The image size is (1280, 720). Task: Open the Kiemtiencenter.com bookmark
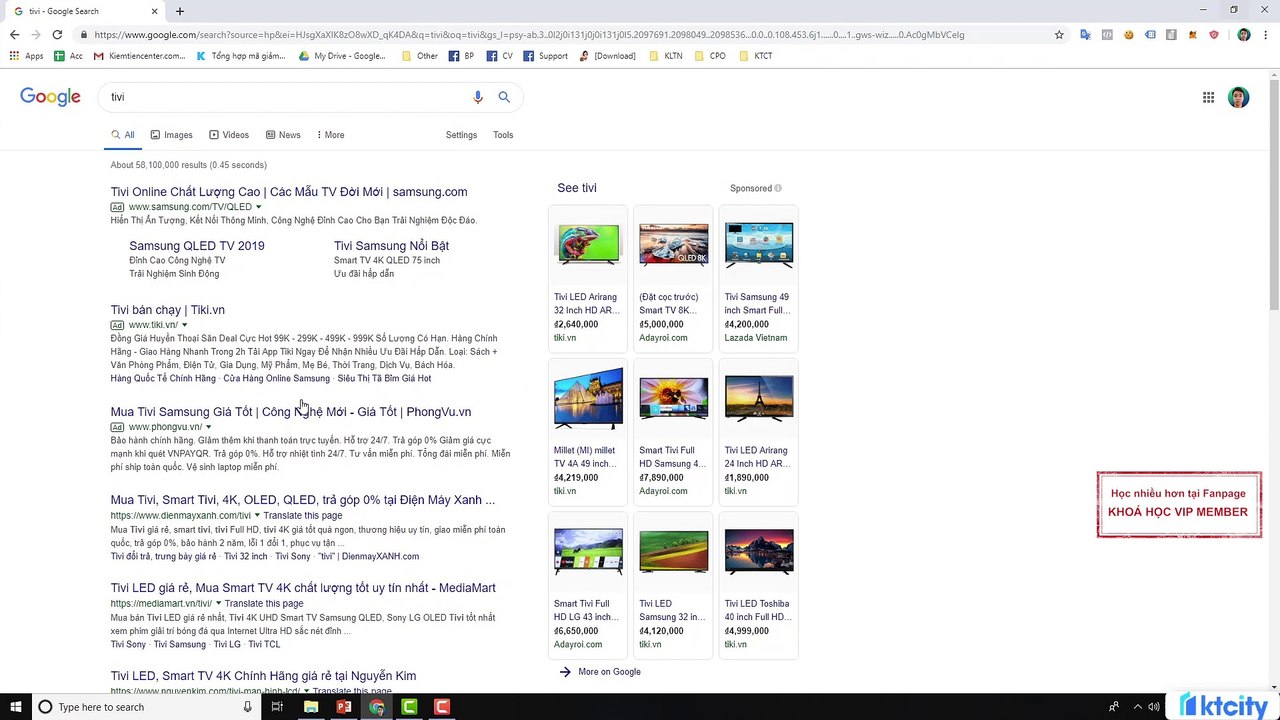139,56
